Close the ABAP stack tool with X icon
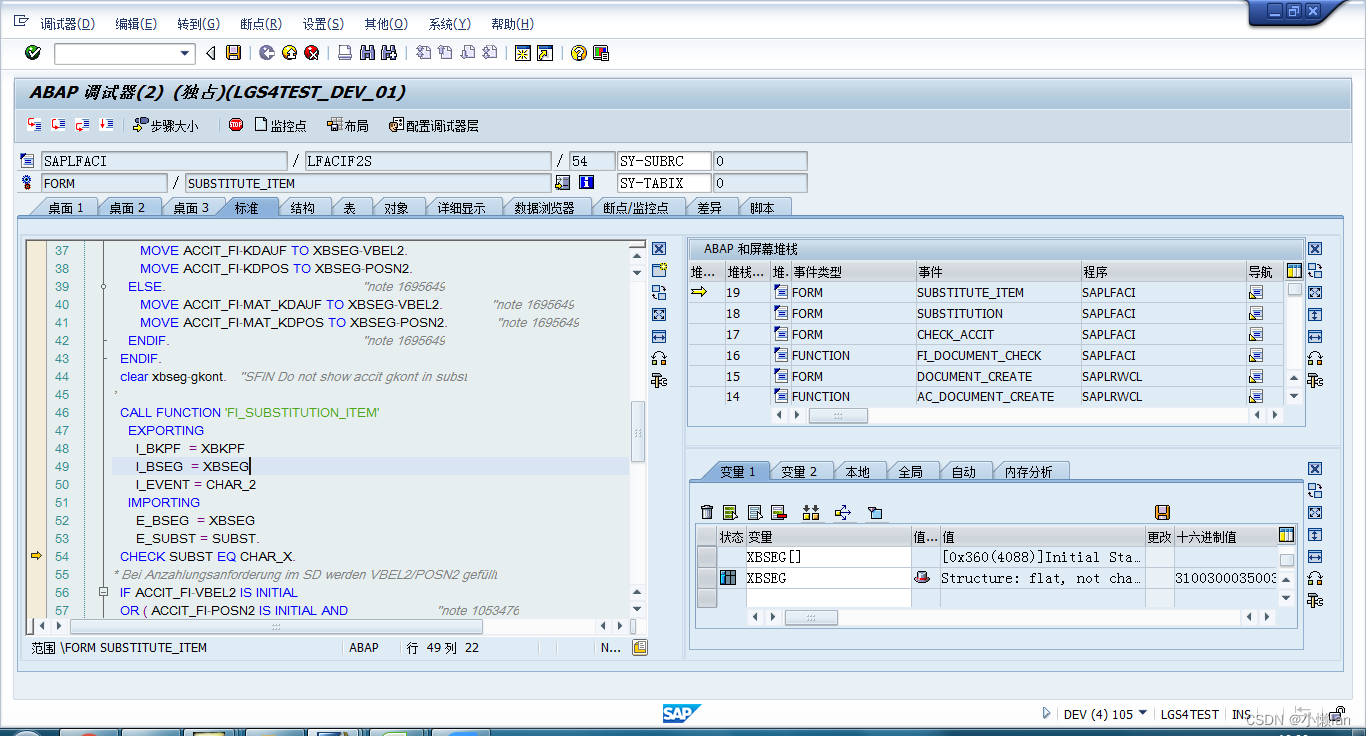The width and height of the screenshot is (1366, 736). coord(1315,248)
